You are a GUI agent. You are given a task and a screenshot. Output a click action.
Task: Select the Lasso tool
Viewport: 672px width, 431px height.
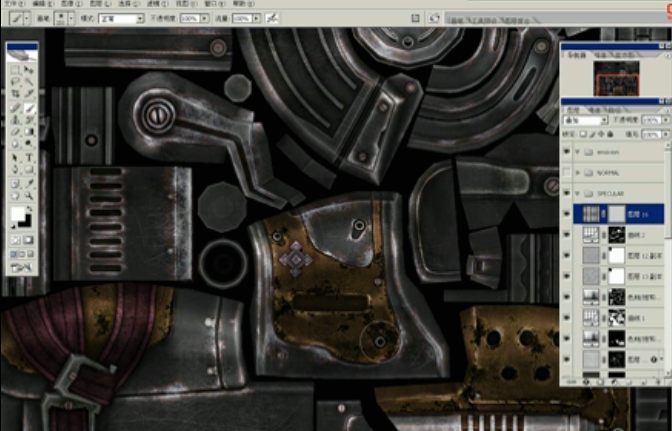pyautogui.click(x=15, y=82)
